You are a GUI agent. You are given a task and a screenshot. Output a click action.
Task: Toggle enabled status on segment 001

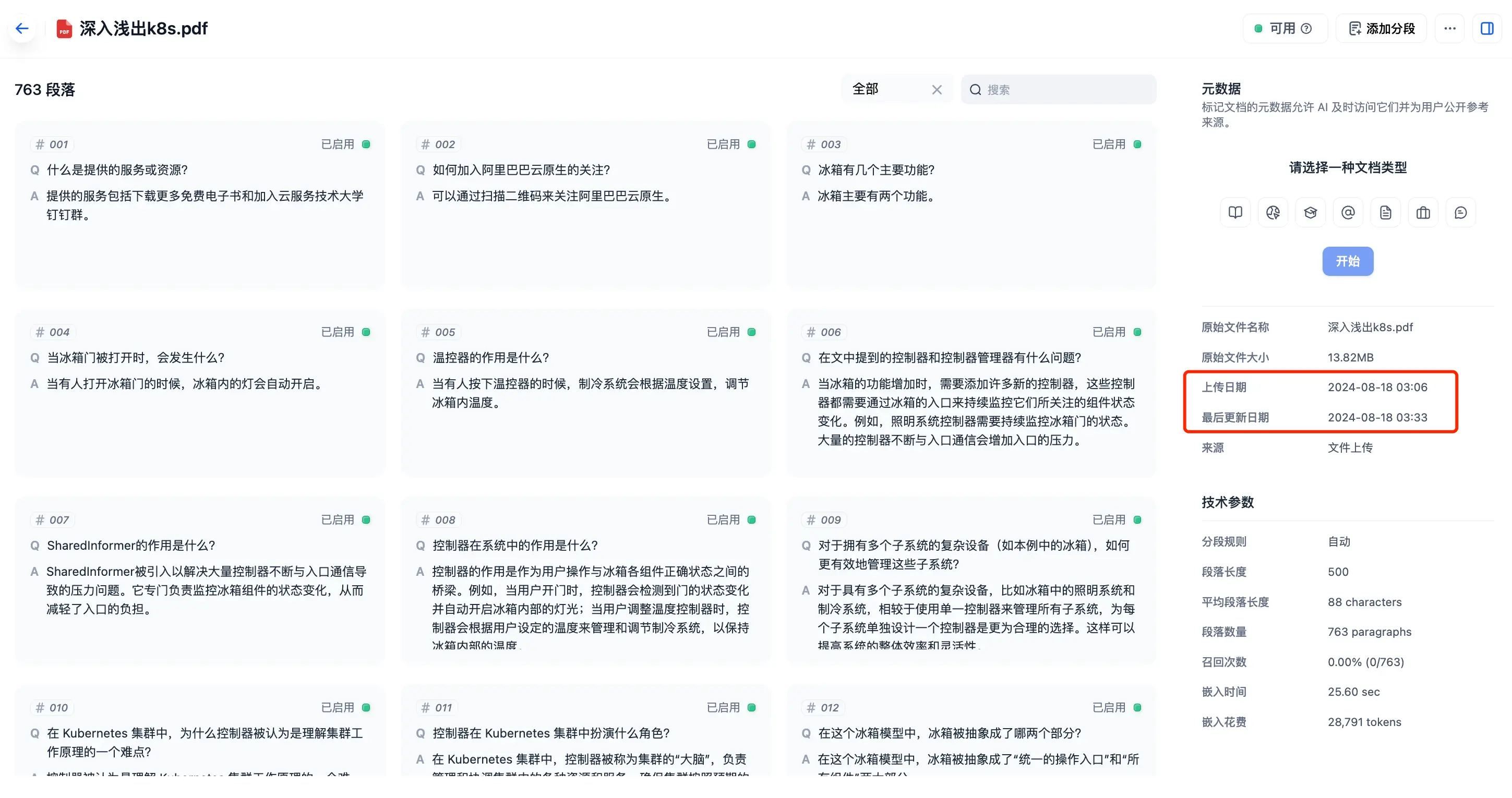pyautogui.click(x=366, y=144)
